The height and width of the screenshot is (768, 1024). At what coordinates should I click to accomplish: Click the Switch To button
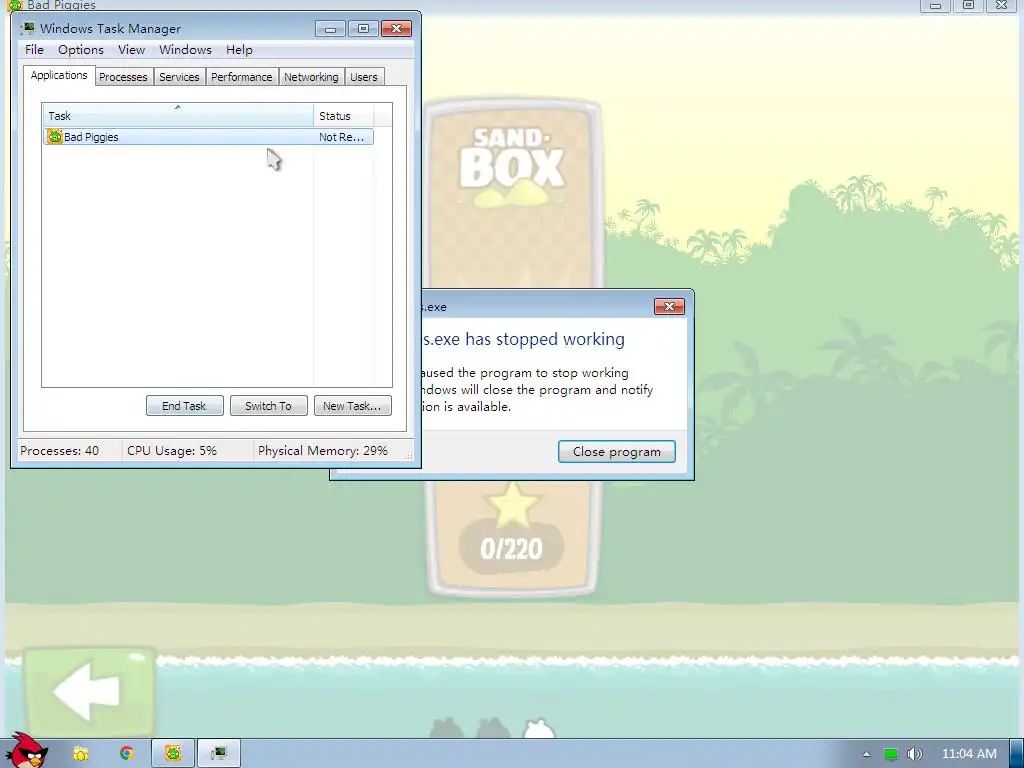coord(268,406)
